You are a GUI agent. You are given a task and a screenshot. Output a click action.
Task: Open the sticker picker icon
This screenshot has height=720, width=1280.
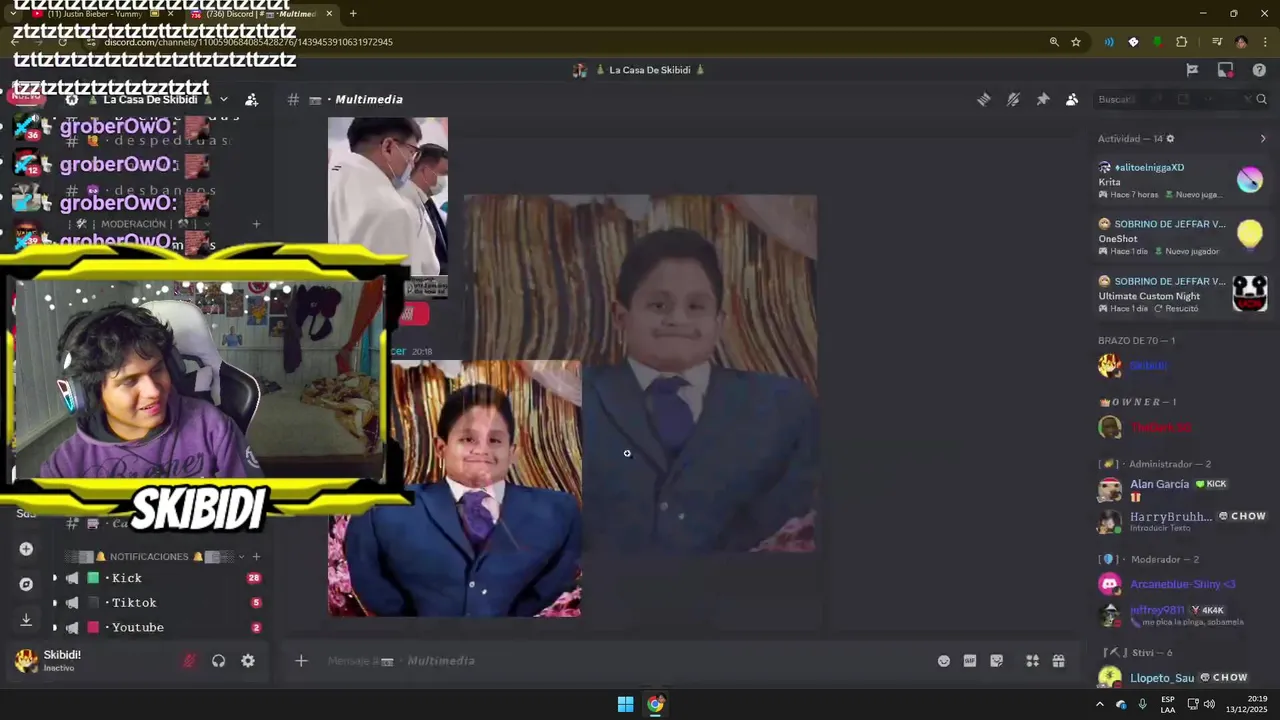point(997,661)
